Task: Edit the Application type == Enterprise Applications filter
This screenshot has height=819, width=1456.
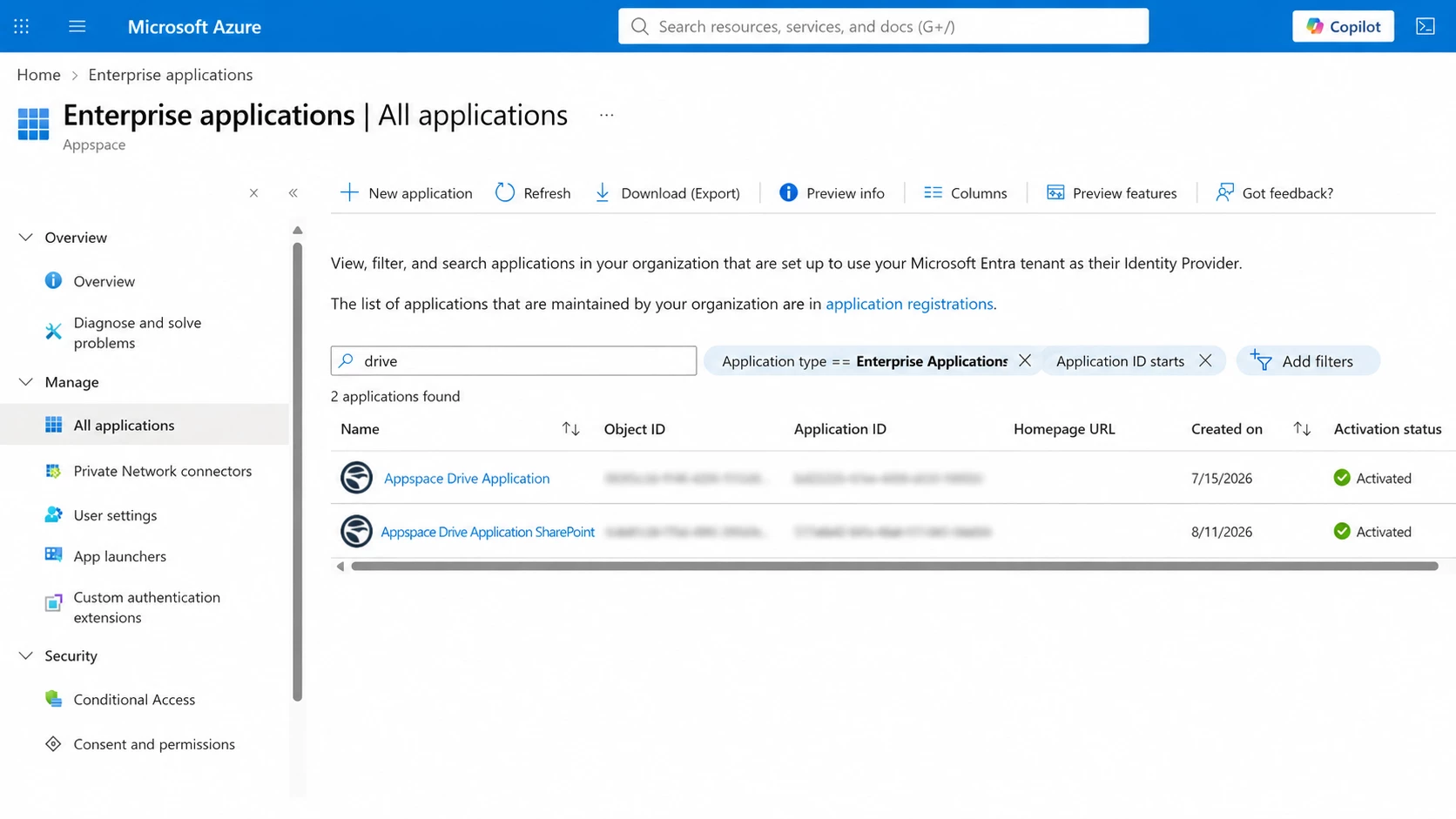Action: pos(864,361)
